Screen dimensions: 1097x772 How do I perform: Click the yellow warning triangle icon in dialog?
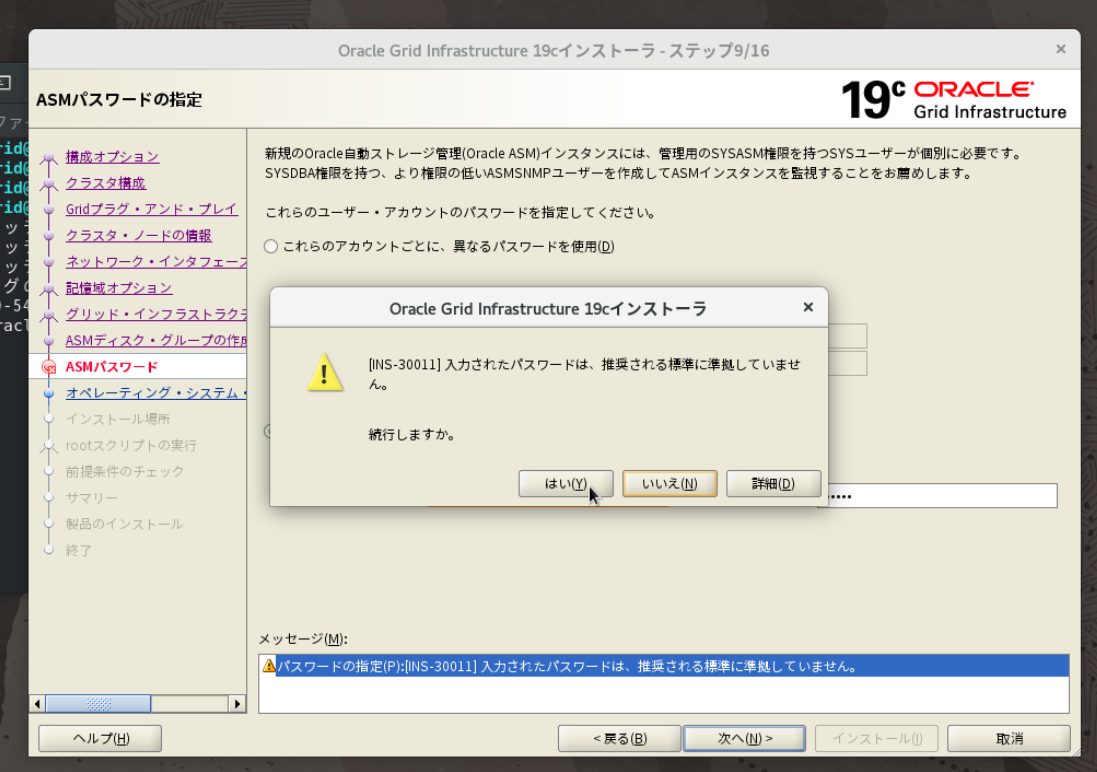pos(325,372)
